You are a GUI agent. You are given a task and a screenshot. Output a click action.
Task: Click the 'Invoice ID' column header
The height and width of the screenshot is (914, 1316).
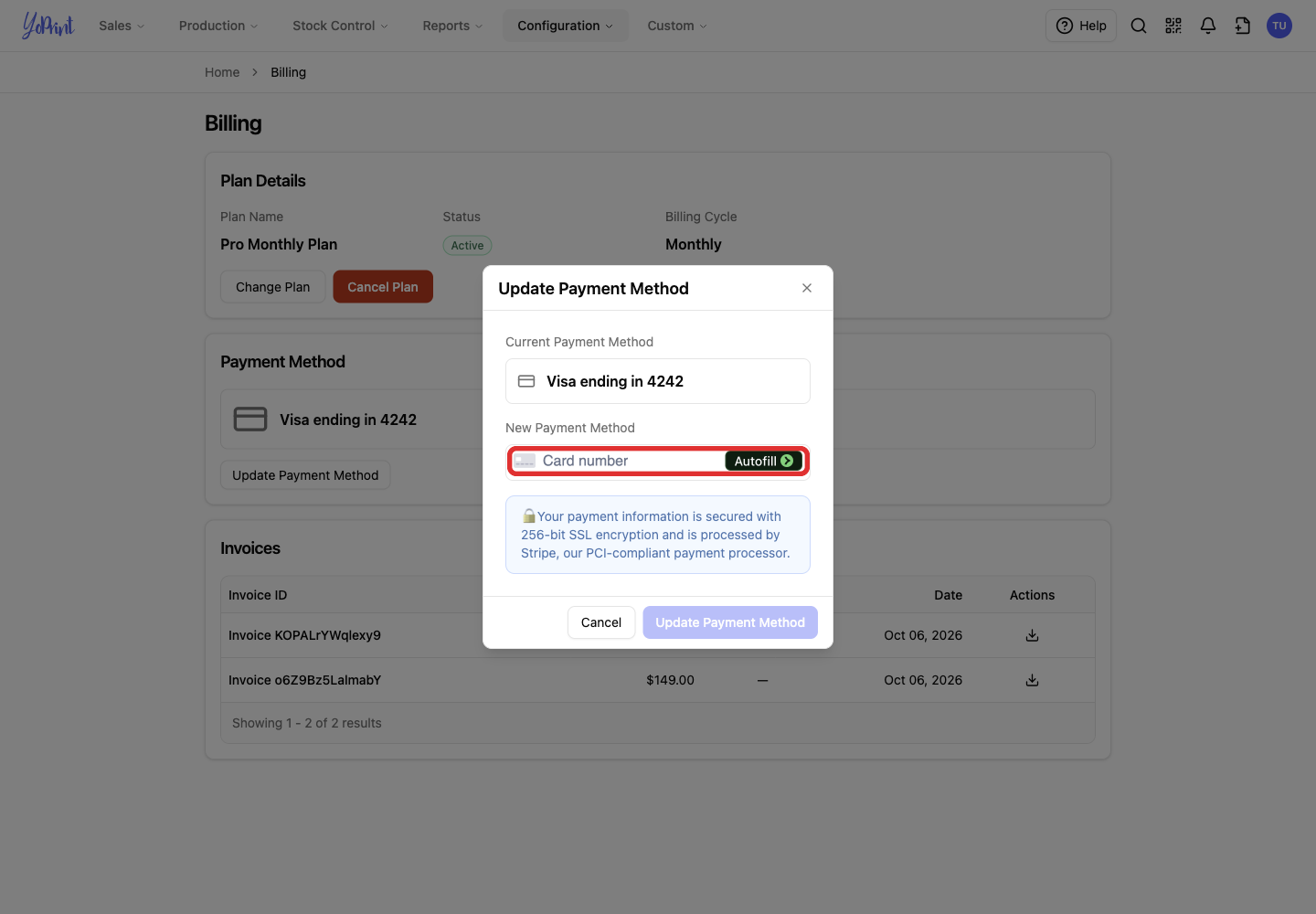pos(258,595)
